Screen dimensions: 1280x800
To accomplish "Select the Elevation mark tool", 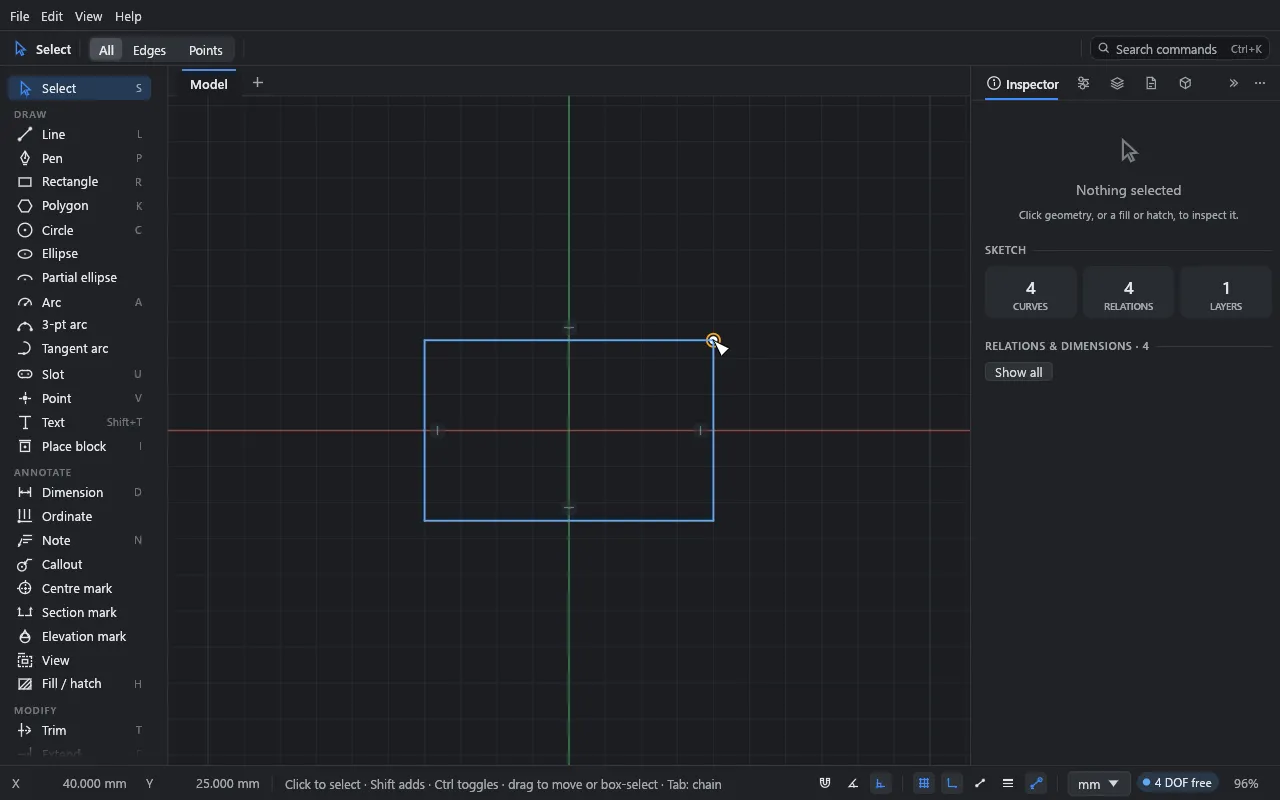I will 80,636.
